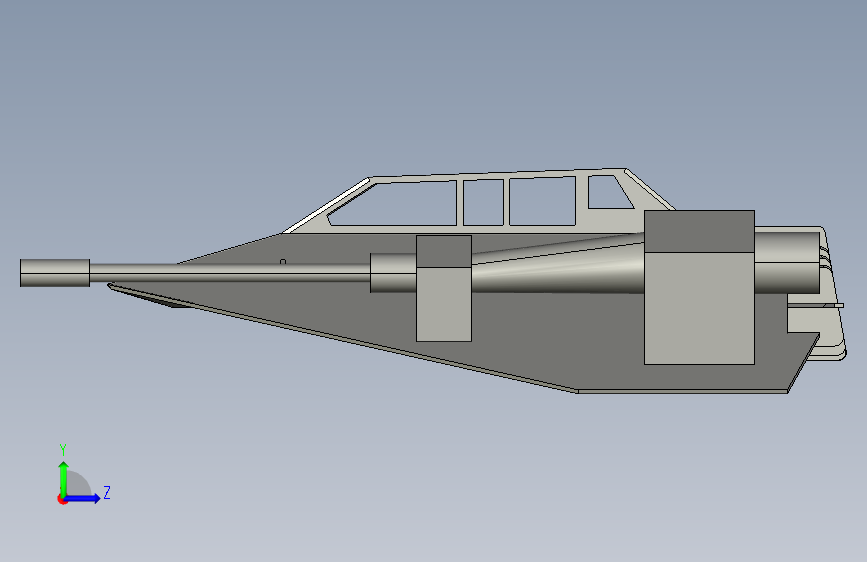Select the cannon muzzle cylinder at the barrel tip
The height and width of the screenshot is (562, 867).
(55, 273)
